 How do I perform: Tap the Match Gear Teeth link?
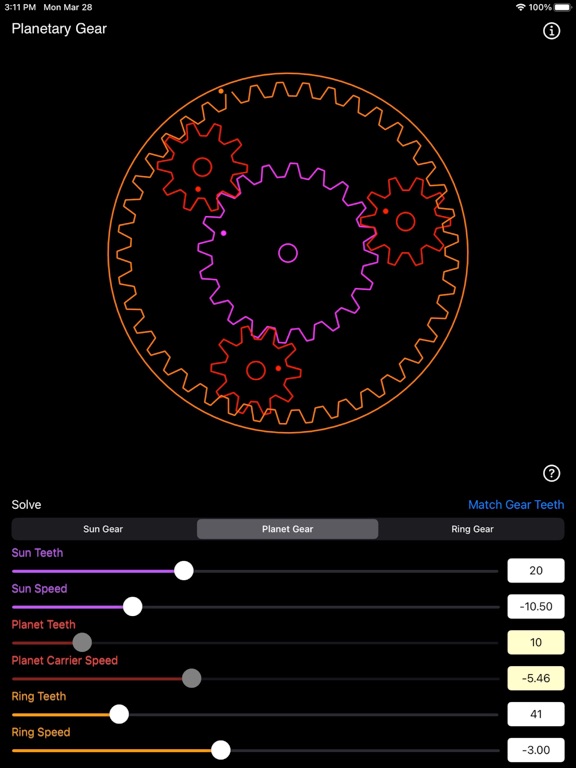coord(516,504)
